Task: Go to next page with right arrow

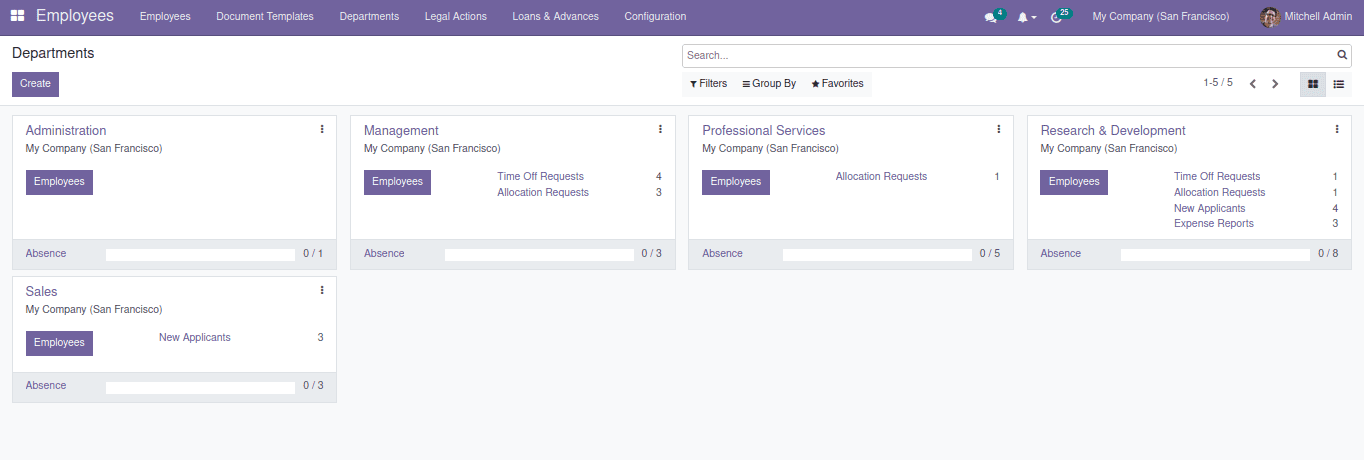Action: pyautogui.click(x=1275, y=84)
